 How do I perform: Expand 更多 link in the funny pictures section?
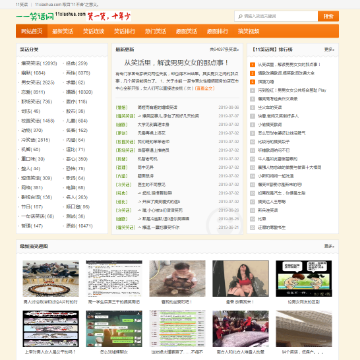coord(329,246)
